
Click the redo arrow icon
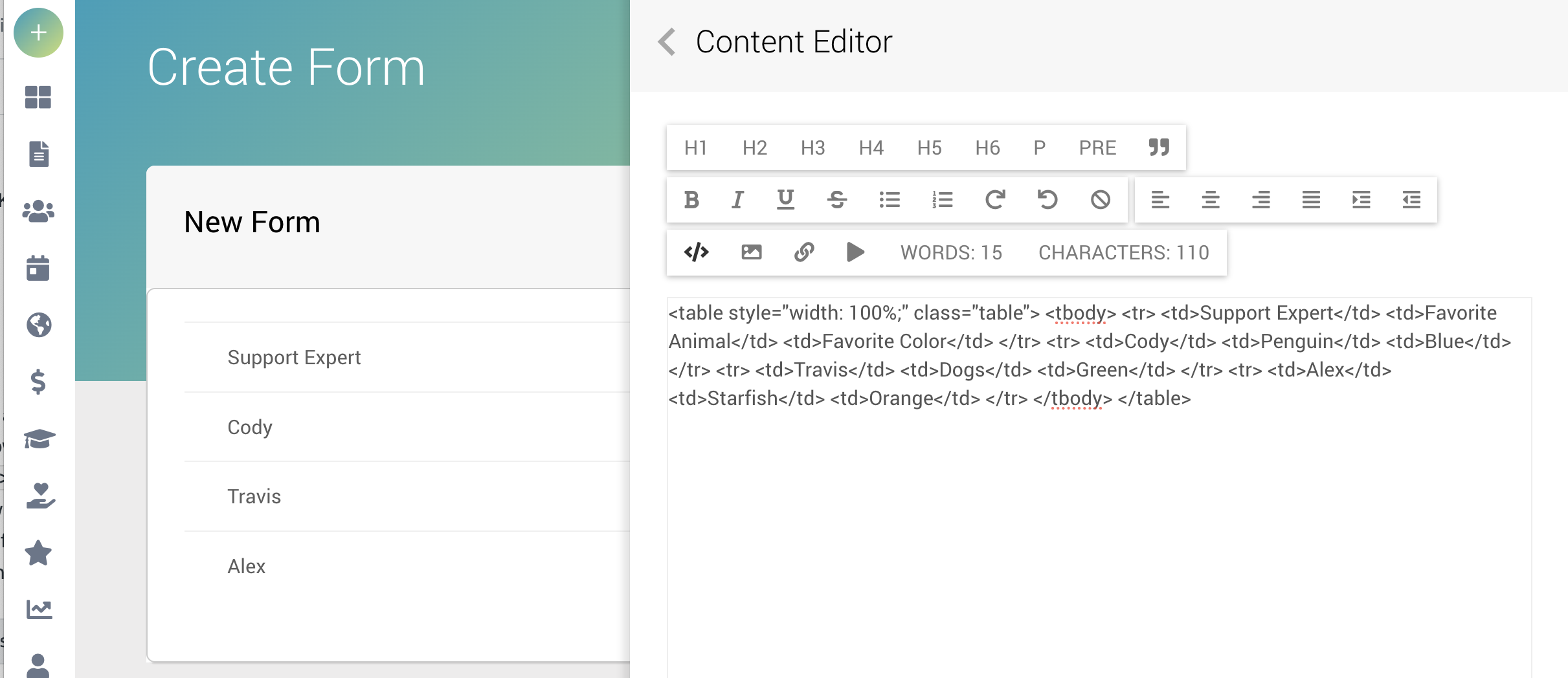995,200
